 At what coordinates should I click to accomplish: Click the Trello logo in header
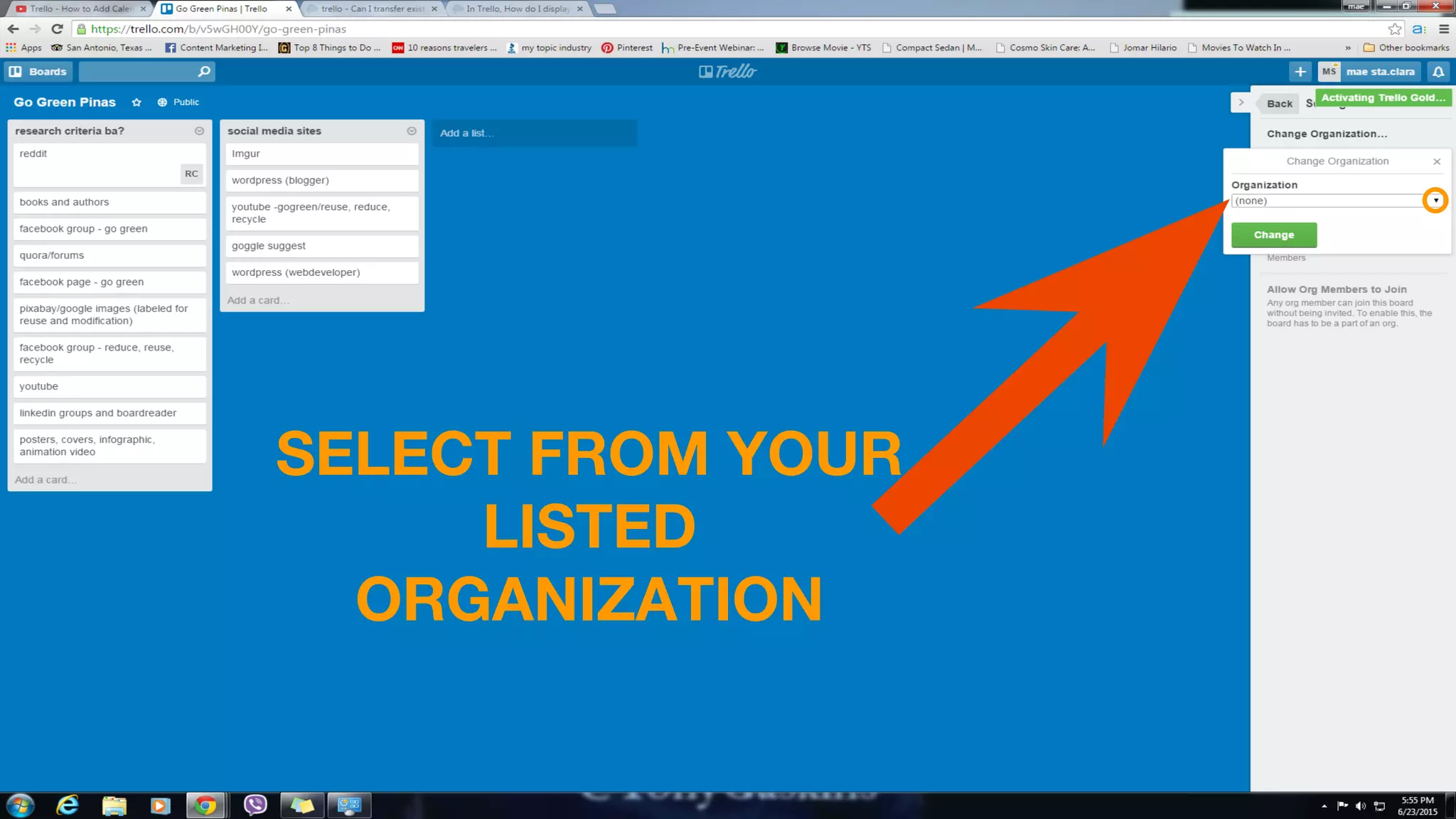pos(727,71)
